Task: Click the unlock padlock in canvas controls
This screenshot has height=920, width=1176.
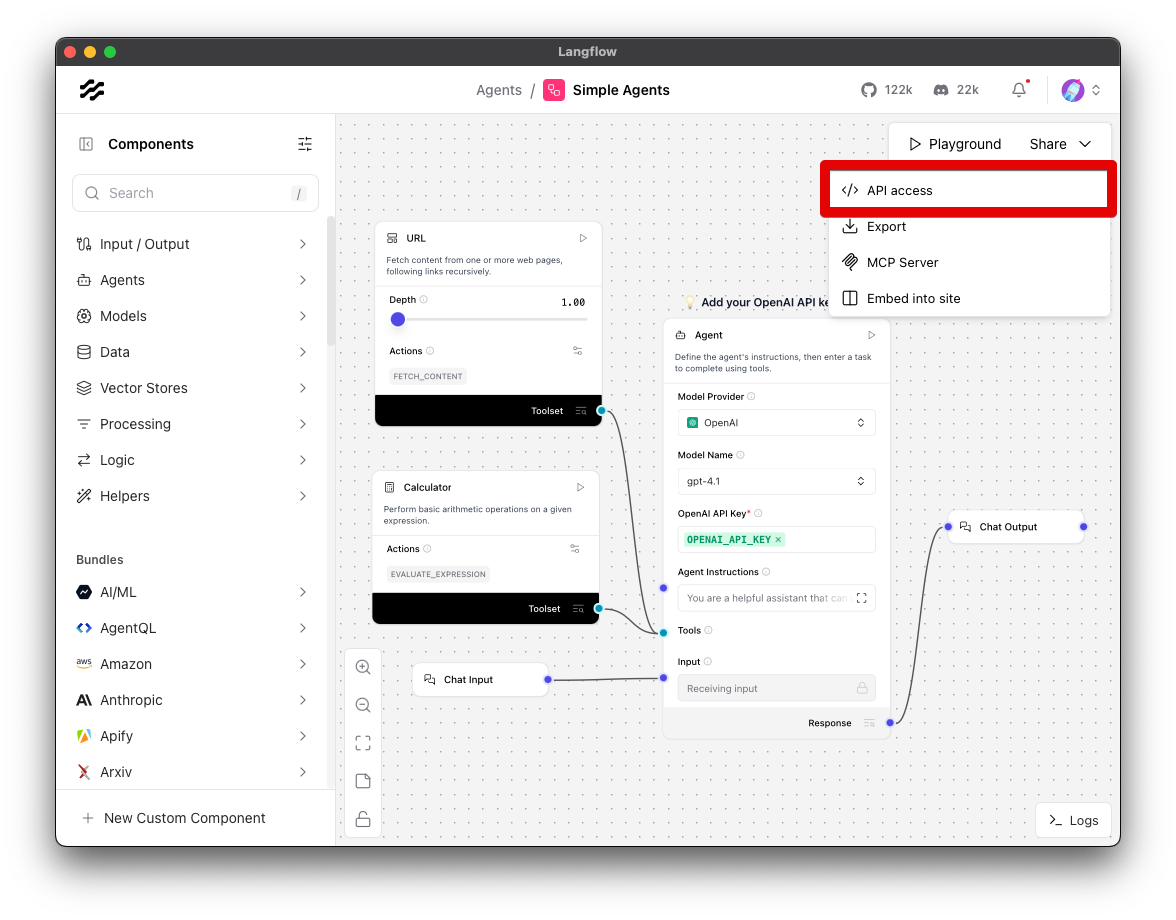Action: click(x=363, y=819)
